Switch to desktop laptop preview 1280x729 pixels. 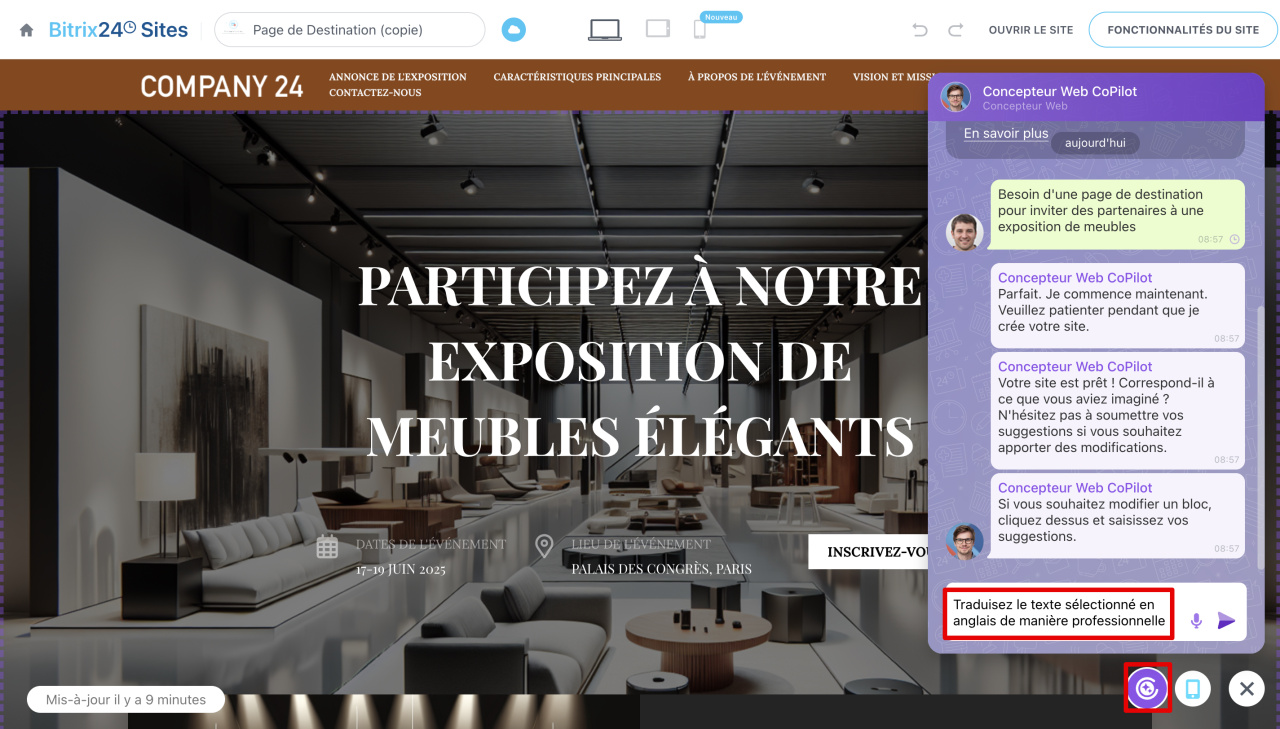605,30
